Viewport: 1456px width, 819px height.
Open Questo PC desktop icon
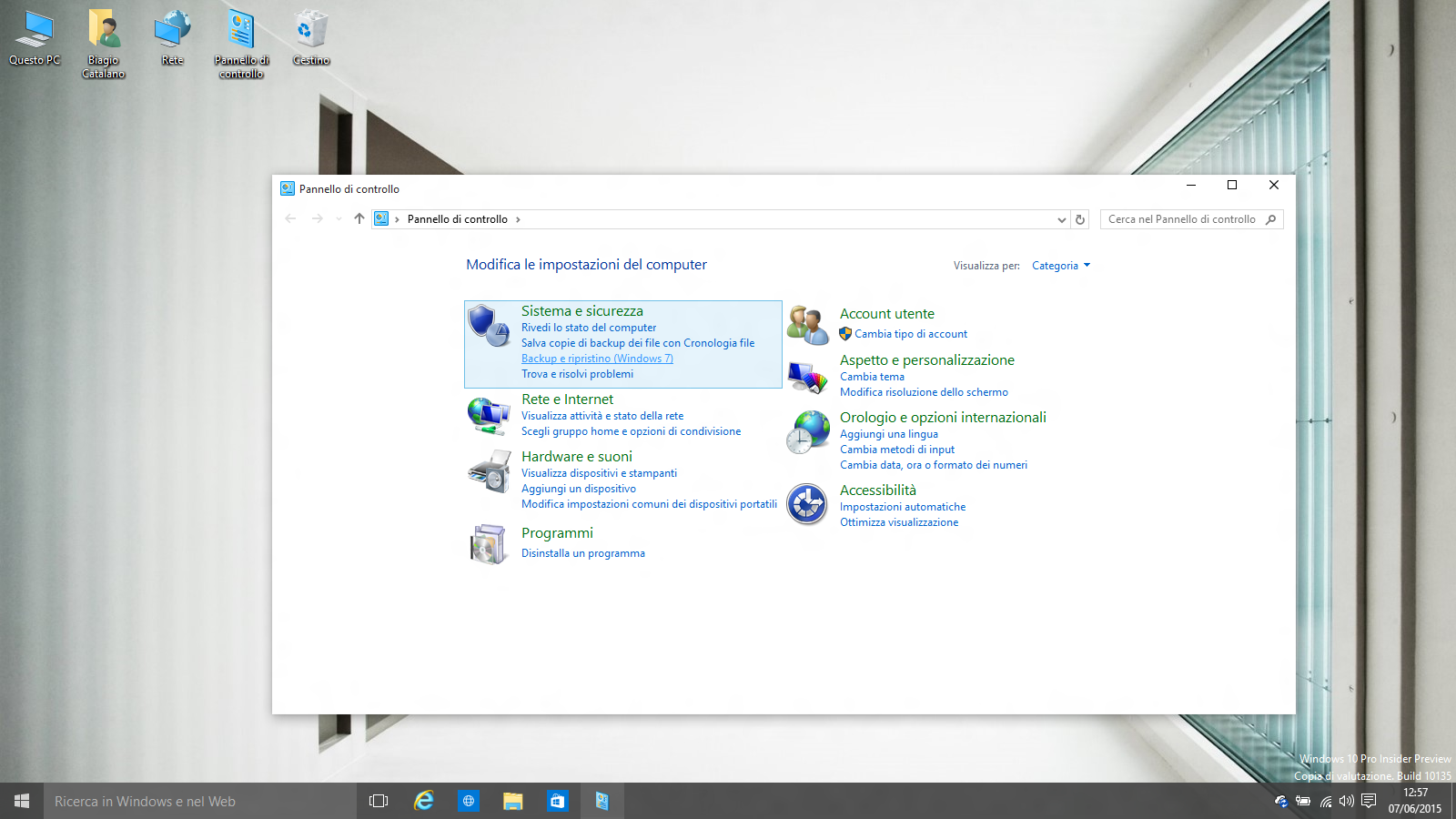[35, 38]
